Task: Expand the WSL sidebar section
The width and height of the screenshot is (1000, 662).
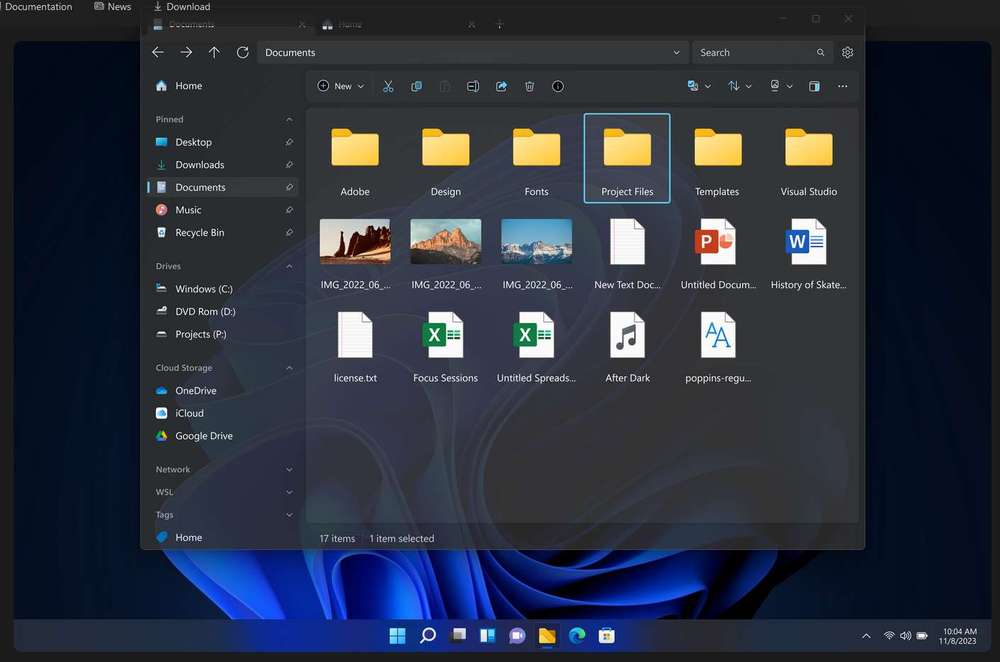Action: (x=290, y=492)
